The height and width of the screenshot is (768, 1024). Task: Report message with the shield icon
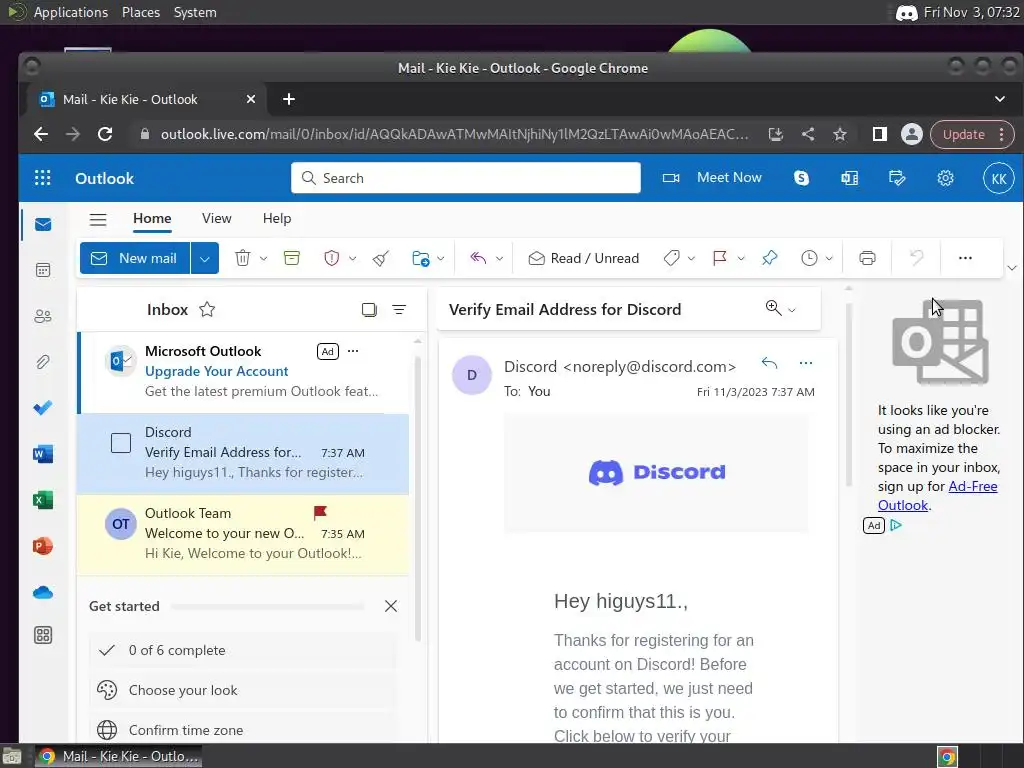332,258
